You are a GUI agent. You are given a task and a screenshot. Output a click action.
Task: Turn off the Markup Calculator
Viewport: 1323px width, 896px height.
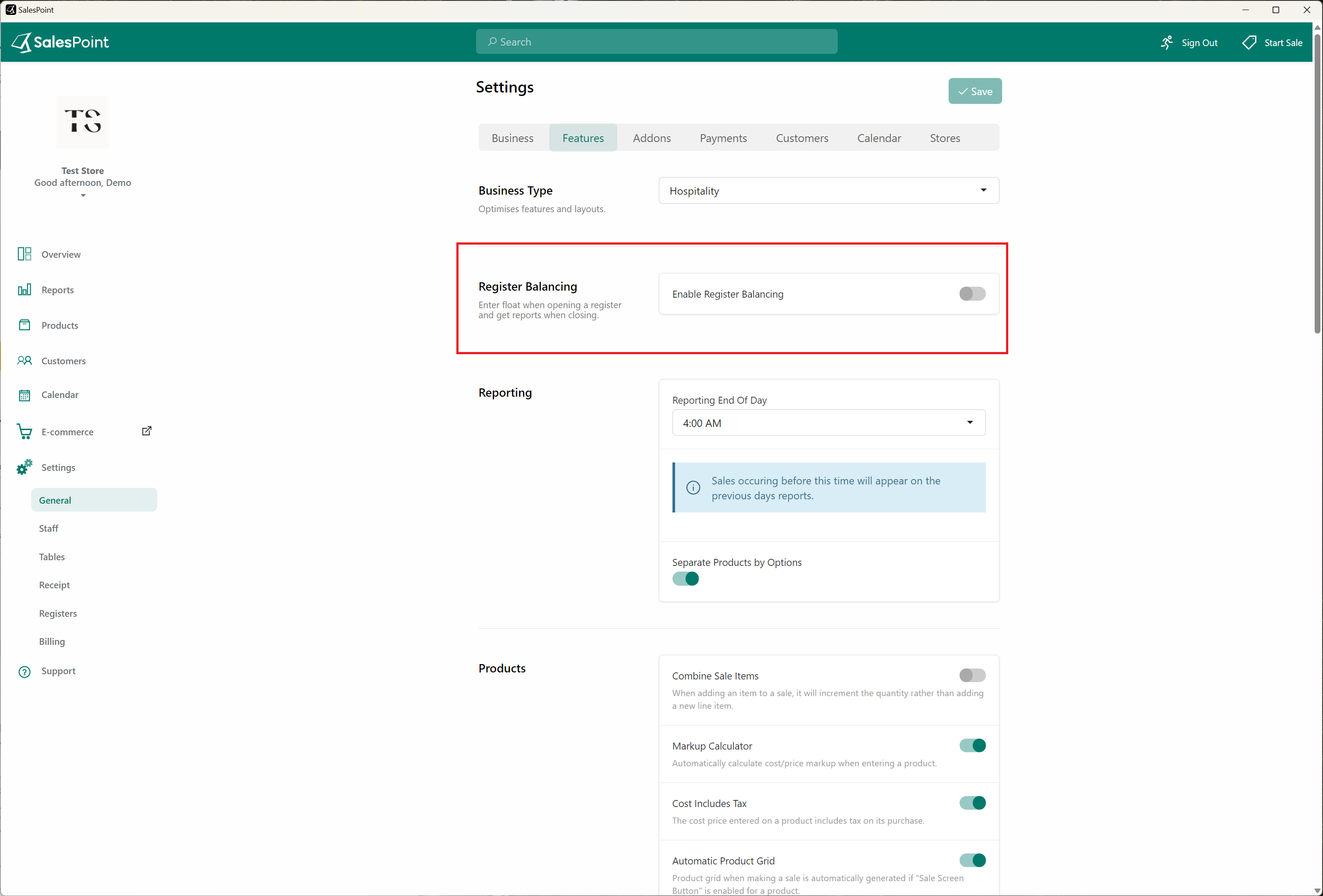pyautogui.click(x=973, y=746)
